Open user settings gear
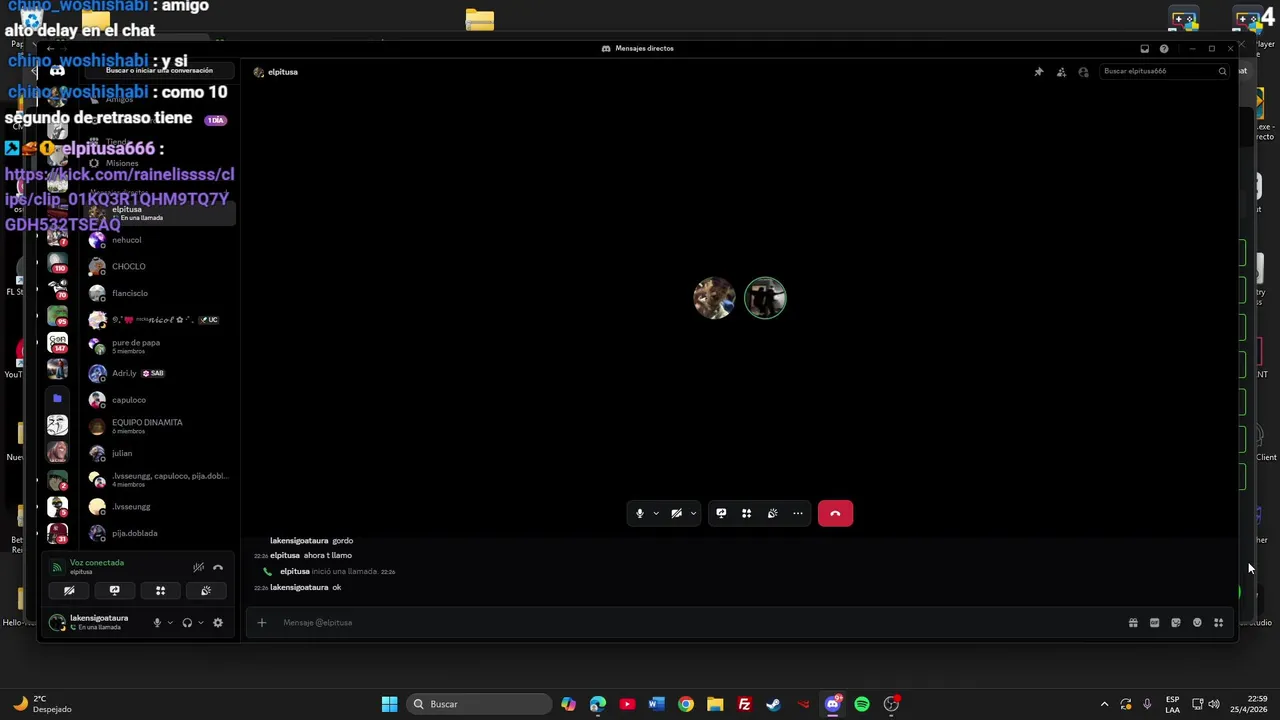1280x720 pixels. click(x=218, y=623)
